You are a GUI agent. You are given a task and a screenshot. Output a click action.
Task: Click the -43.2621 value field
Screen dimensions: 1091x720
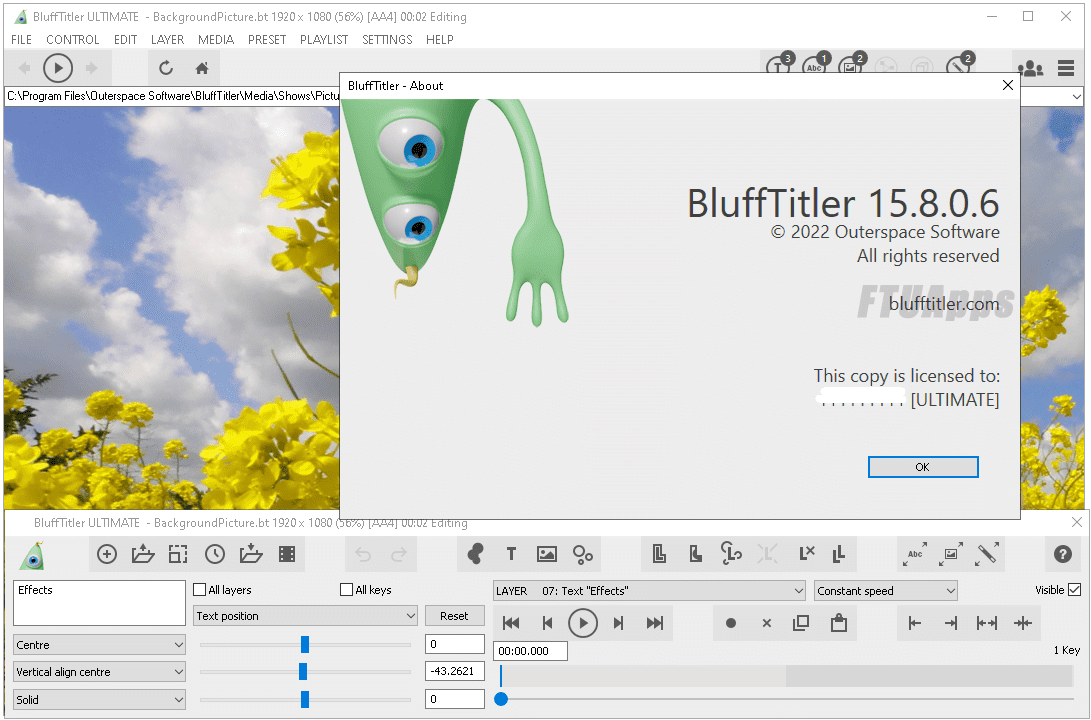454,671
